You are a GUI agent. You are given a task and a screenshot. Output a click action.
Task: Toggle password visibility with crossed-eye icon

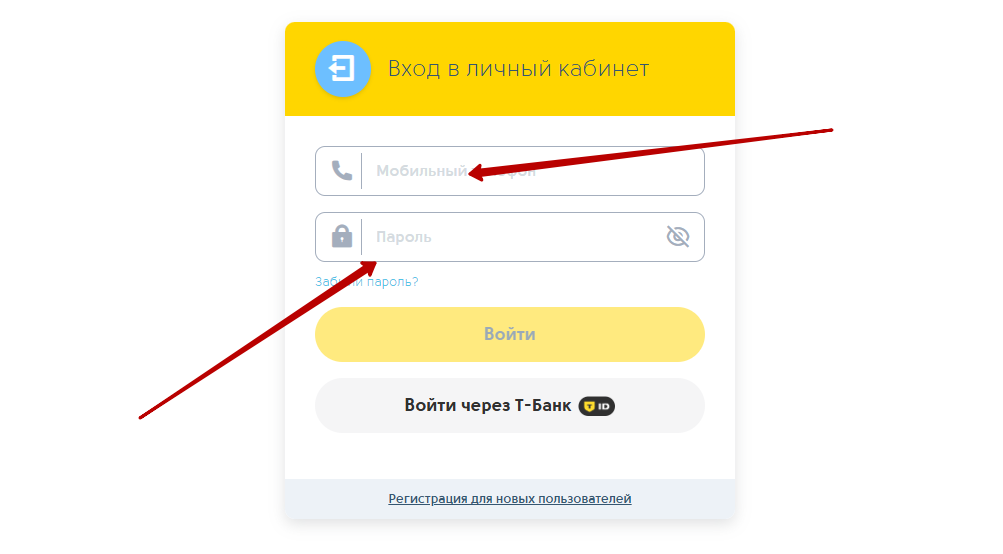678,237
